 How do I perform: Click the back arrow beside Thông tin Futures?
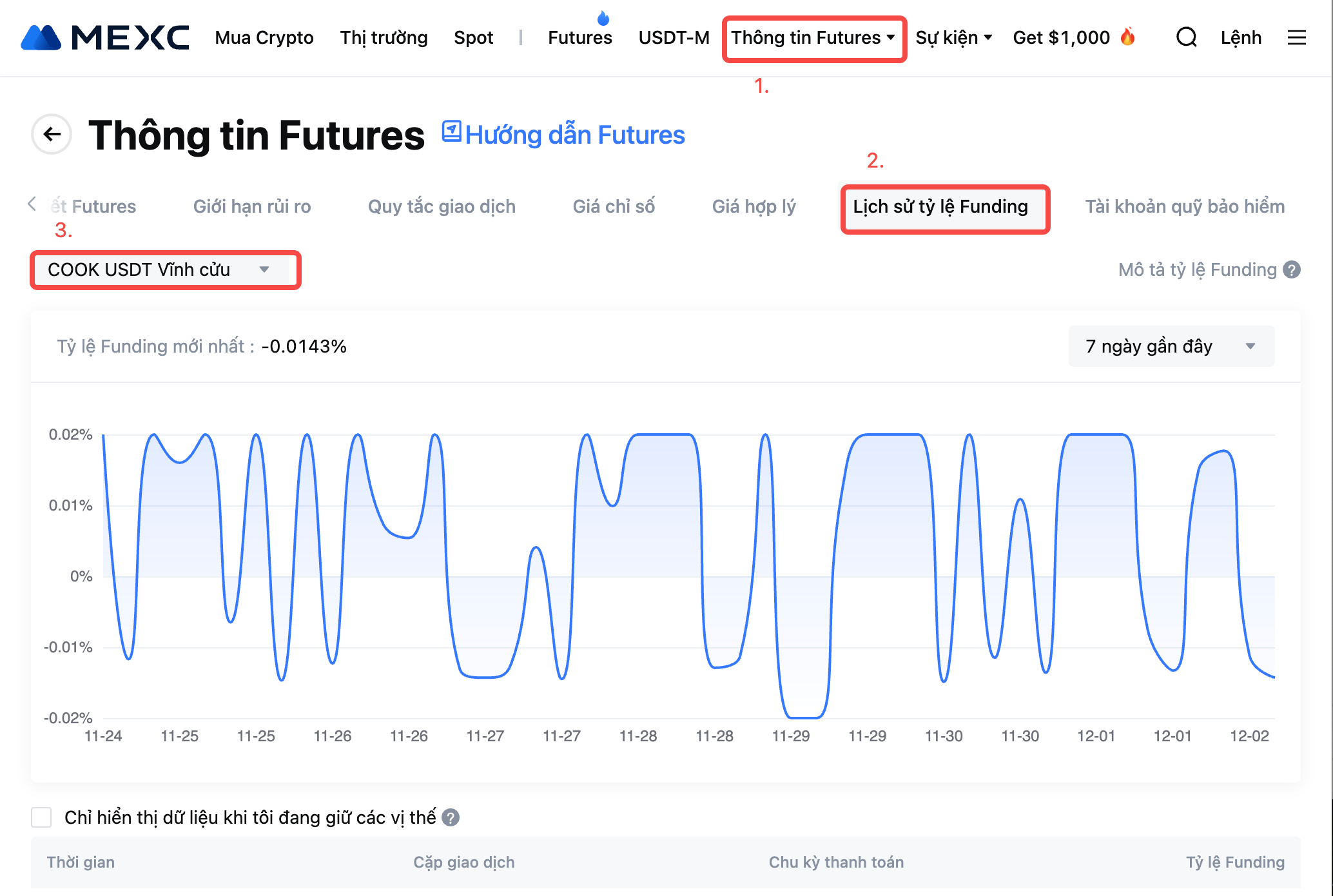tap(52, 134)
